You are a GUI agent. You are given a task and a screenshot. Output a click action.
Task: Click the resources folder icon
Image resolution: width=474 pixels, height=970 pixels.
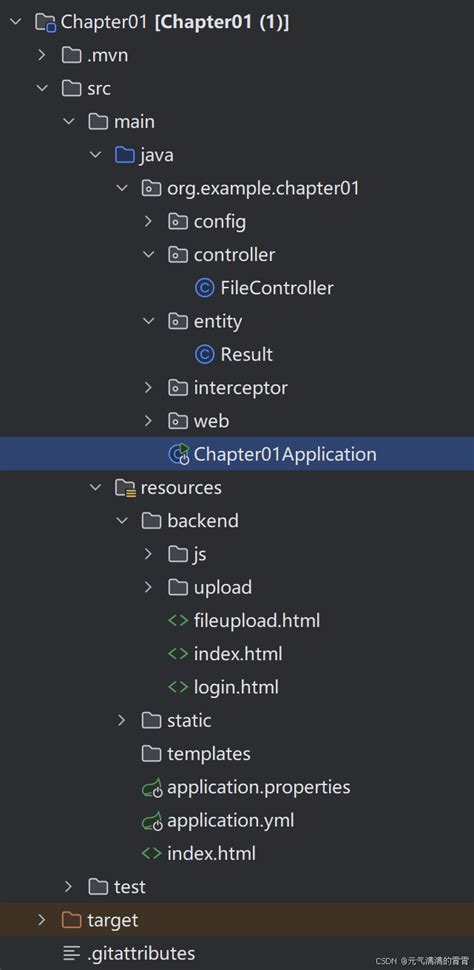126,488
